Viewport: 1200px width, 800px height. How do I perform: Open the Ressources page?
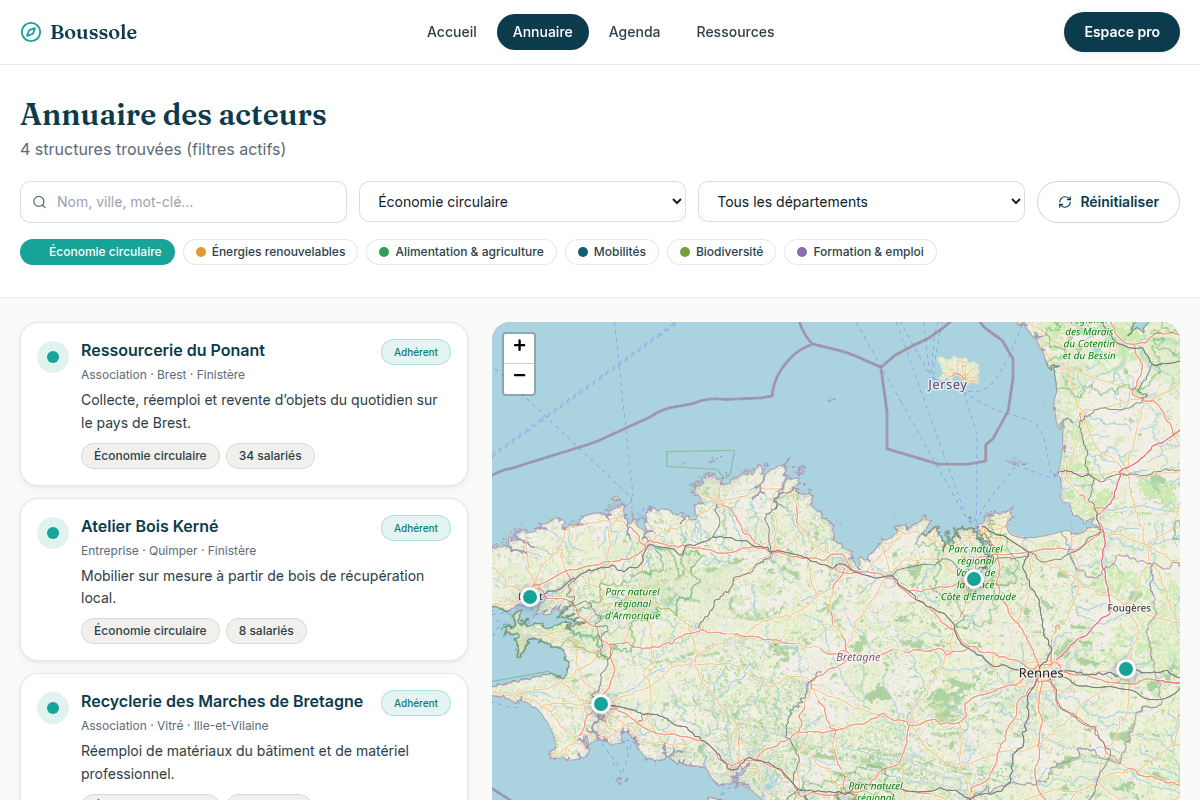(x=736, y=32)
